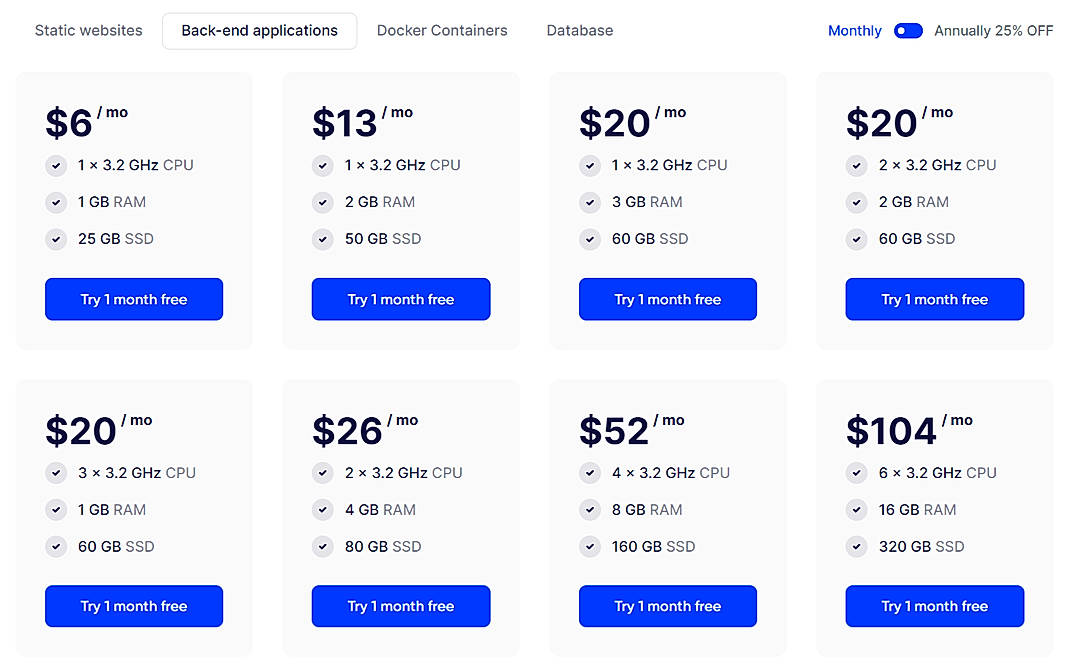Click the checkmark beside 16 GB RAM in the $104 plan
The width and height of the screenshot is (1070, 669).
click(857, 510)
